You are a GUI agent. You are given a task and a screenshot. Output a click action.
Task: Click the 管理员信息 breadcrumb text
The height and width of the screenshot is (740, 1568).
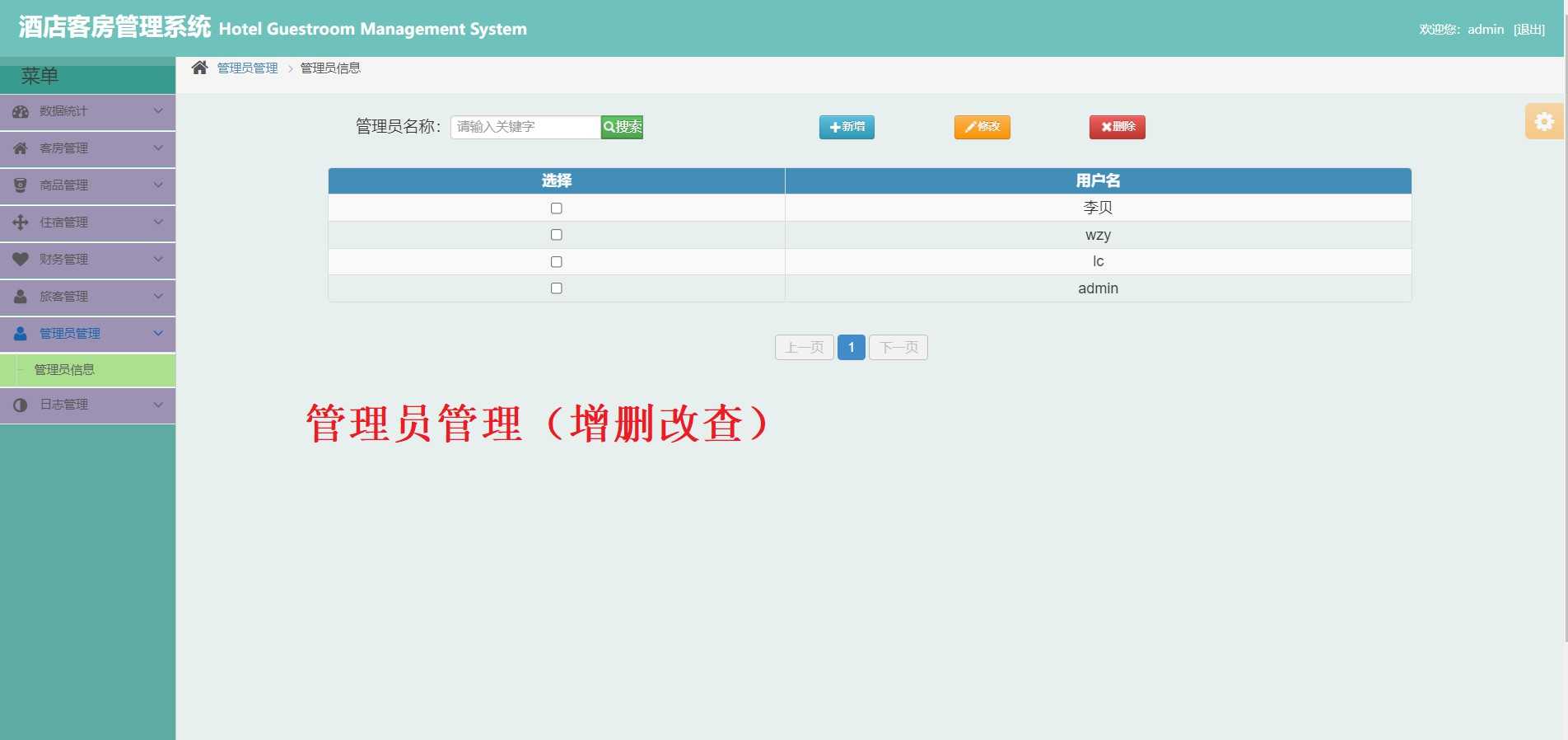click(x=330, y=68)
